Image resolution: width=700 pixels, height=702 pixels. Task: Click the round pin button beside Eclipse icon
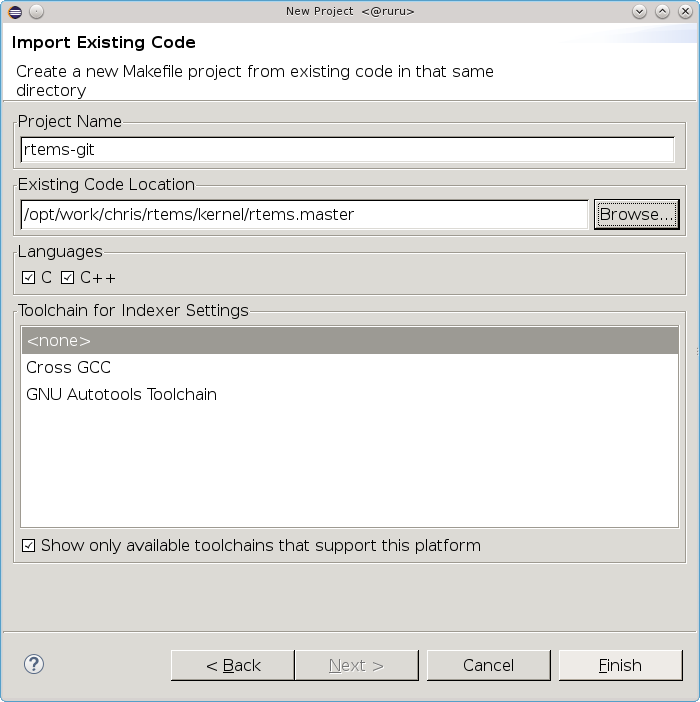coord(35,11)
